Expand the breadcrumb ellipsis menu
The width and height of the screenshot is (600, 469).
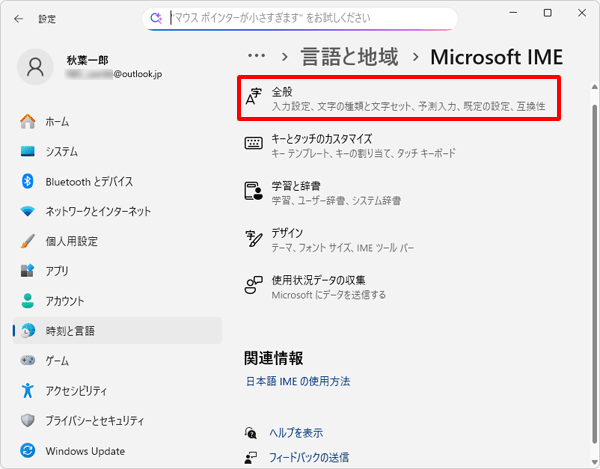point(256,56)
